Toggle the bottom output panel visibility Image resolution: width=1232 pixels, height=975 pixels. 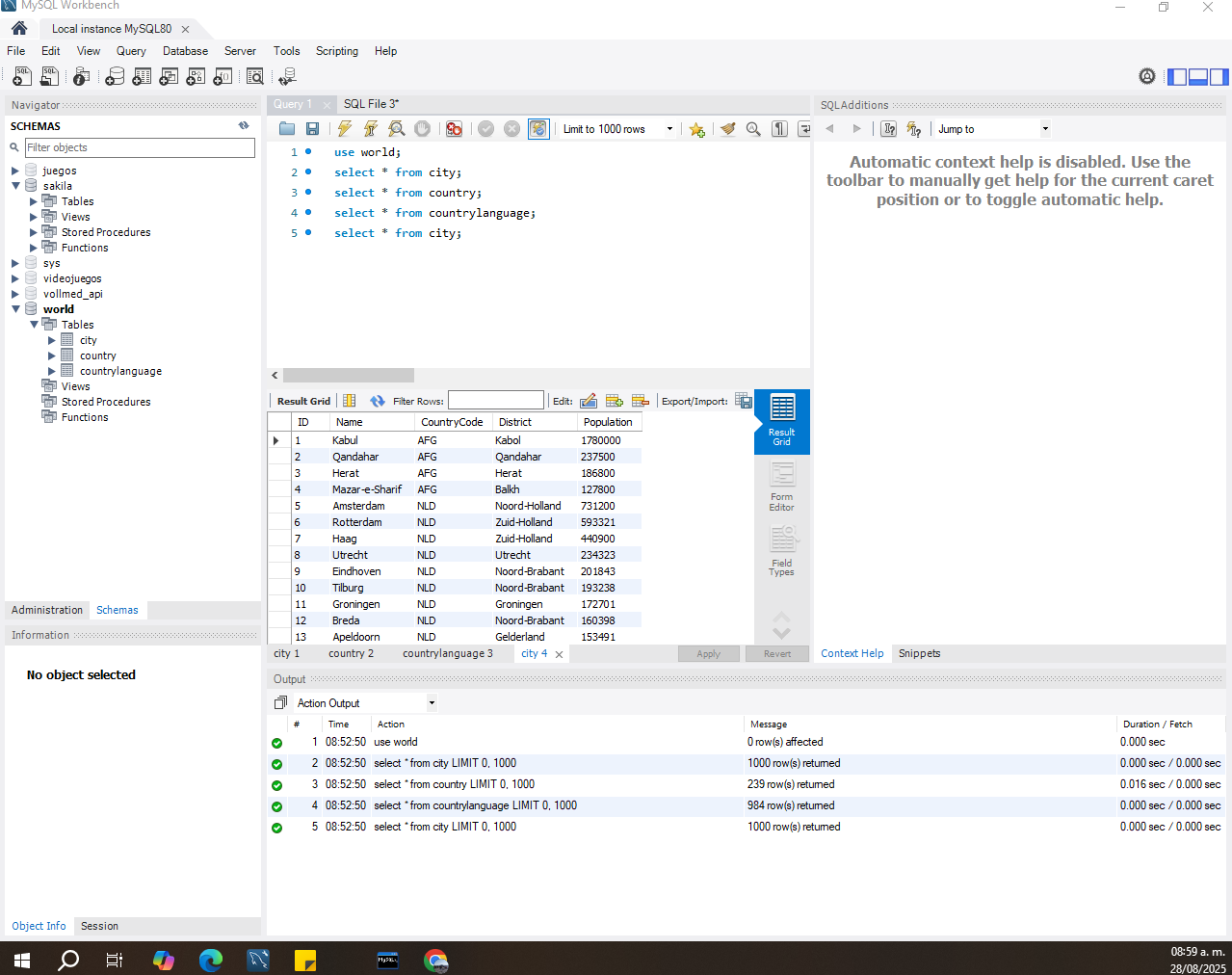pos(1198,77)
